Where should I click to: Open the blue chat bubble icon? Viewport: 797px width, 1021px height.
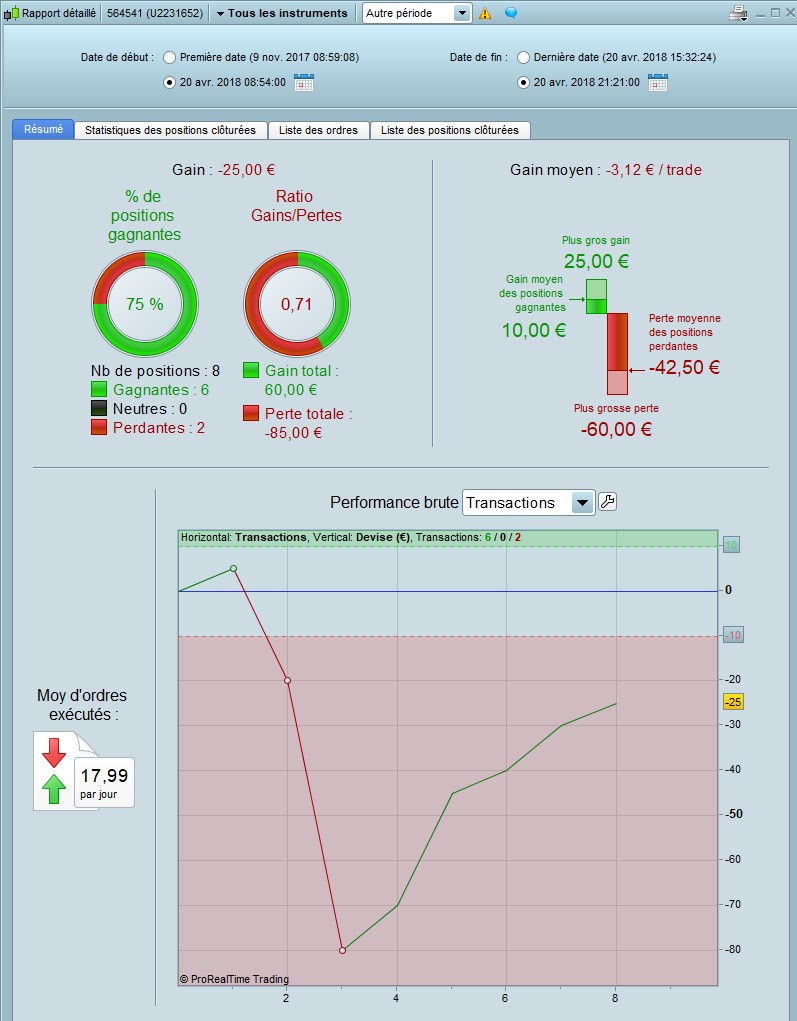[511, 12]
